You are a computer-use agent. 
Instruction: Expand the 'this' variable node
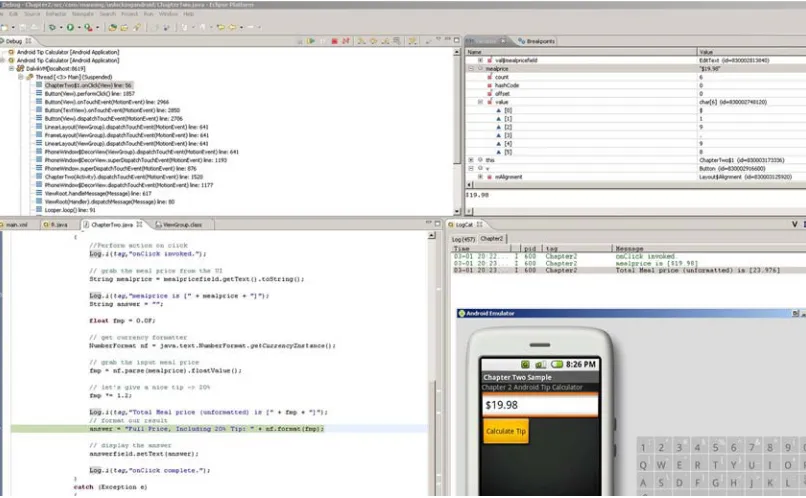(471, 160)
